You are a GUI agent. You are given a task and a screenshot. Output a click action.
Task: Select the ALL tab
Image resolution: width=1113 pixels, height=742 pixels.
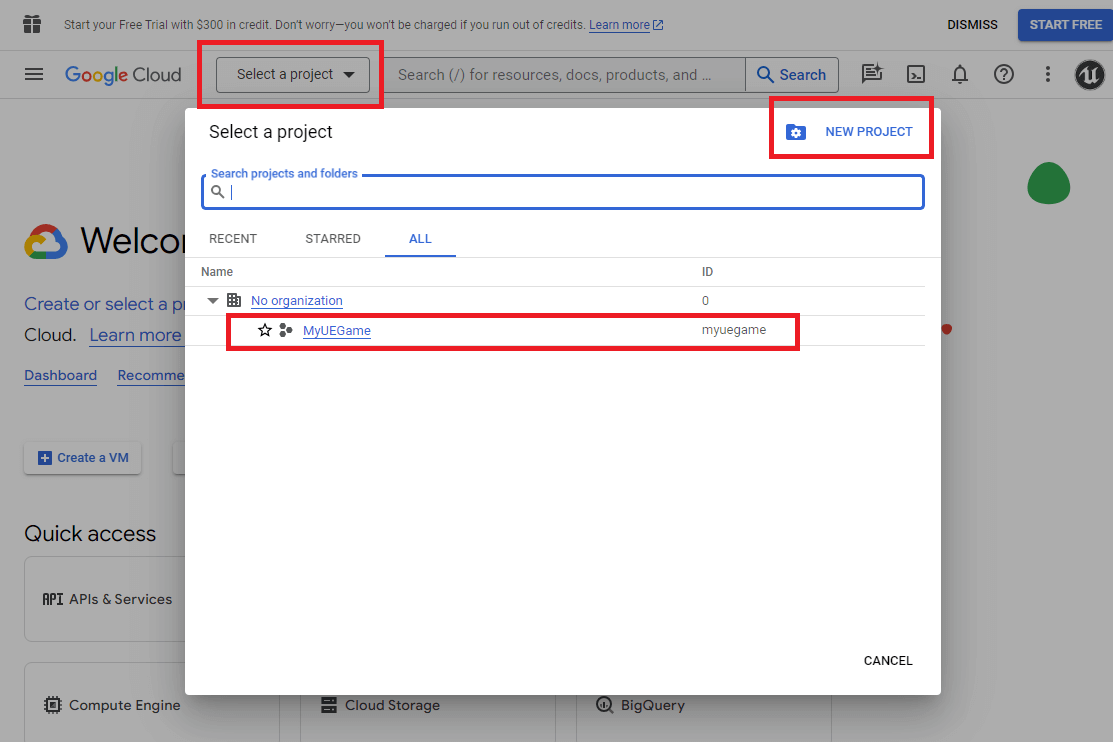point(420,239)
